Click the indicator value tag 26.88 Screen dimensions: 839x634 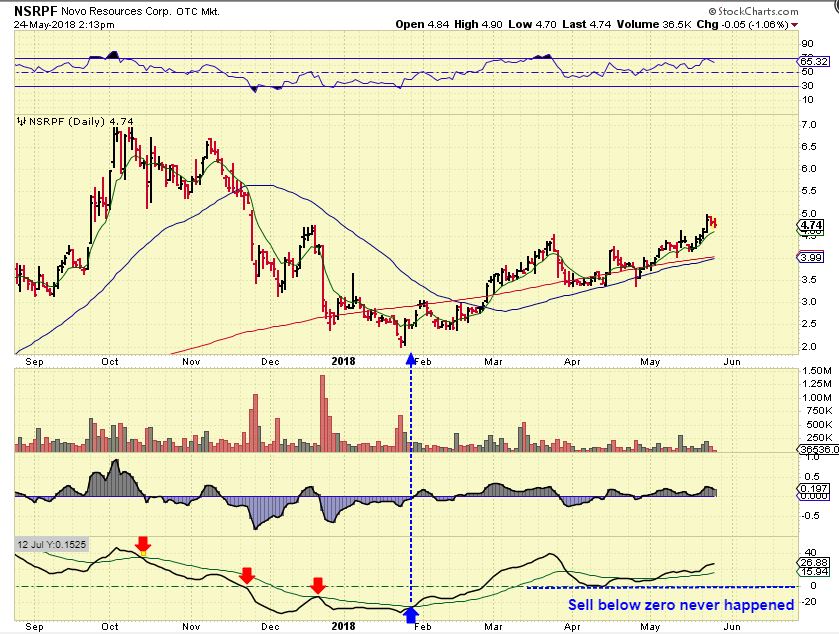pos(814,563)
